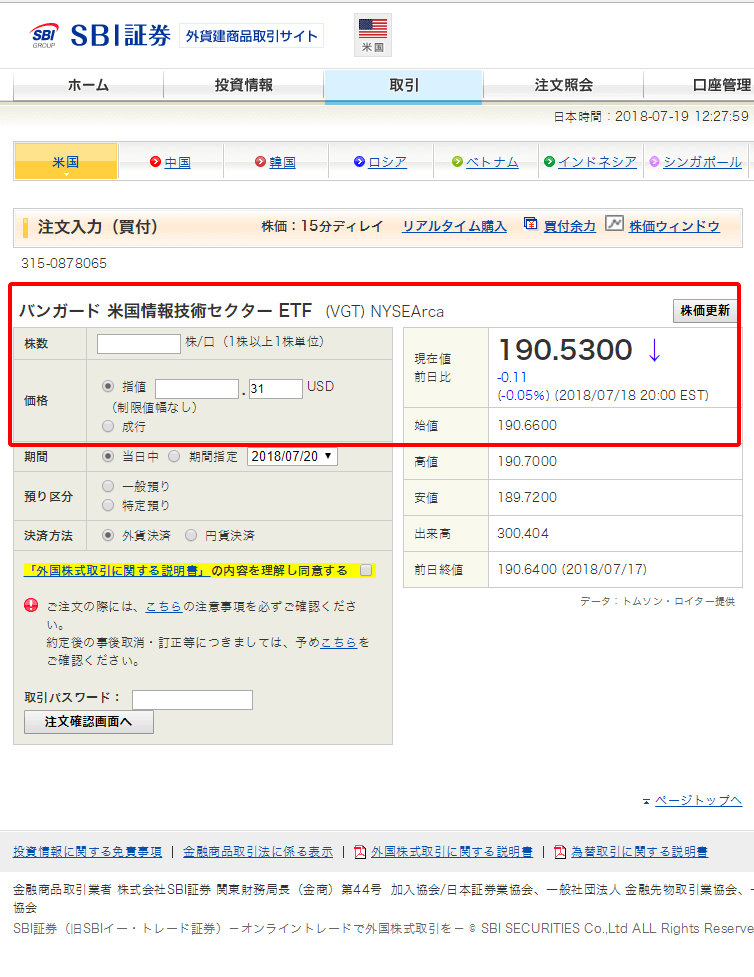This screenshot has height=977, width=754.
Task: Click the 韓国 market link
Action: pos(282,163)
